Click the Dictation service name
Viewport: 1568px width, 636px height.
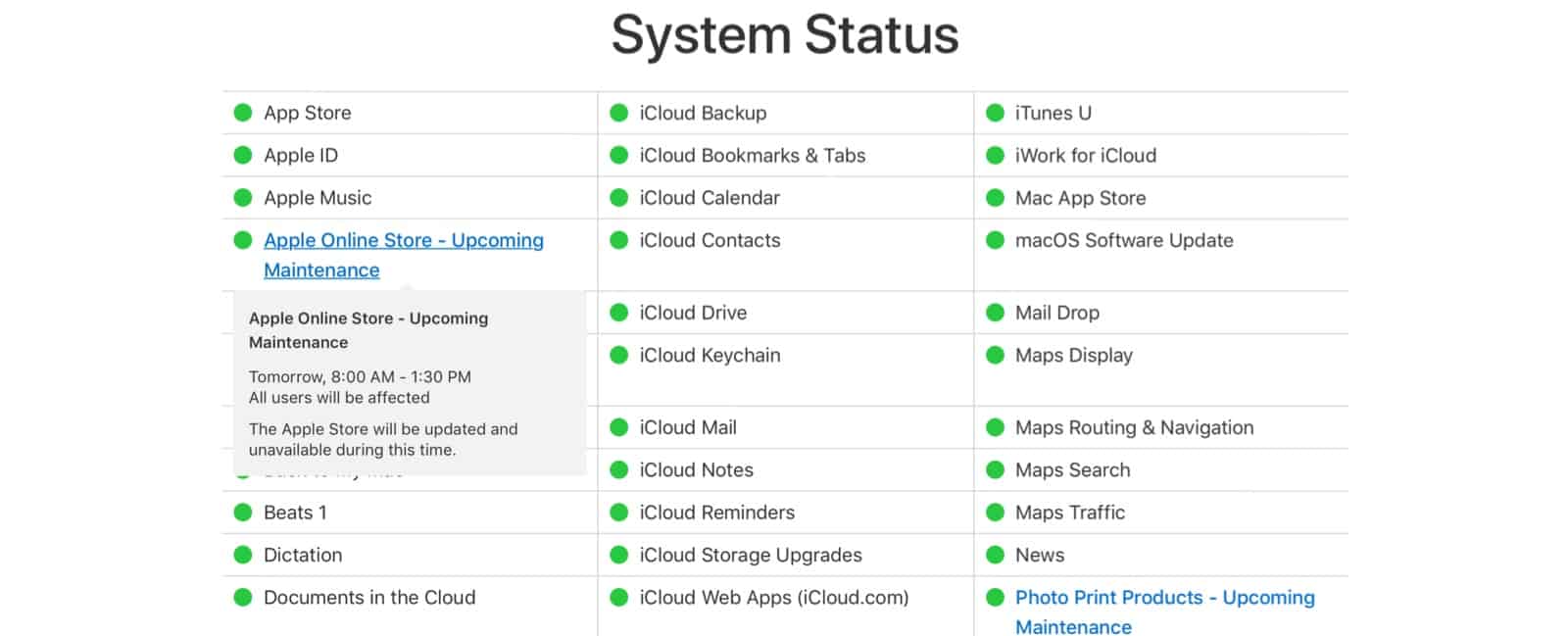pos(303,555)
